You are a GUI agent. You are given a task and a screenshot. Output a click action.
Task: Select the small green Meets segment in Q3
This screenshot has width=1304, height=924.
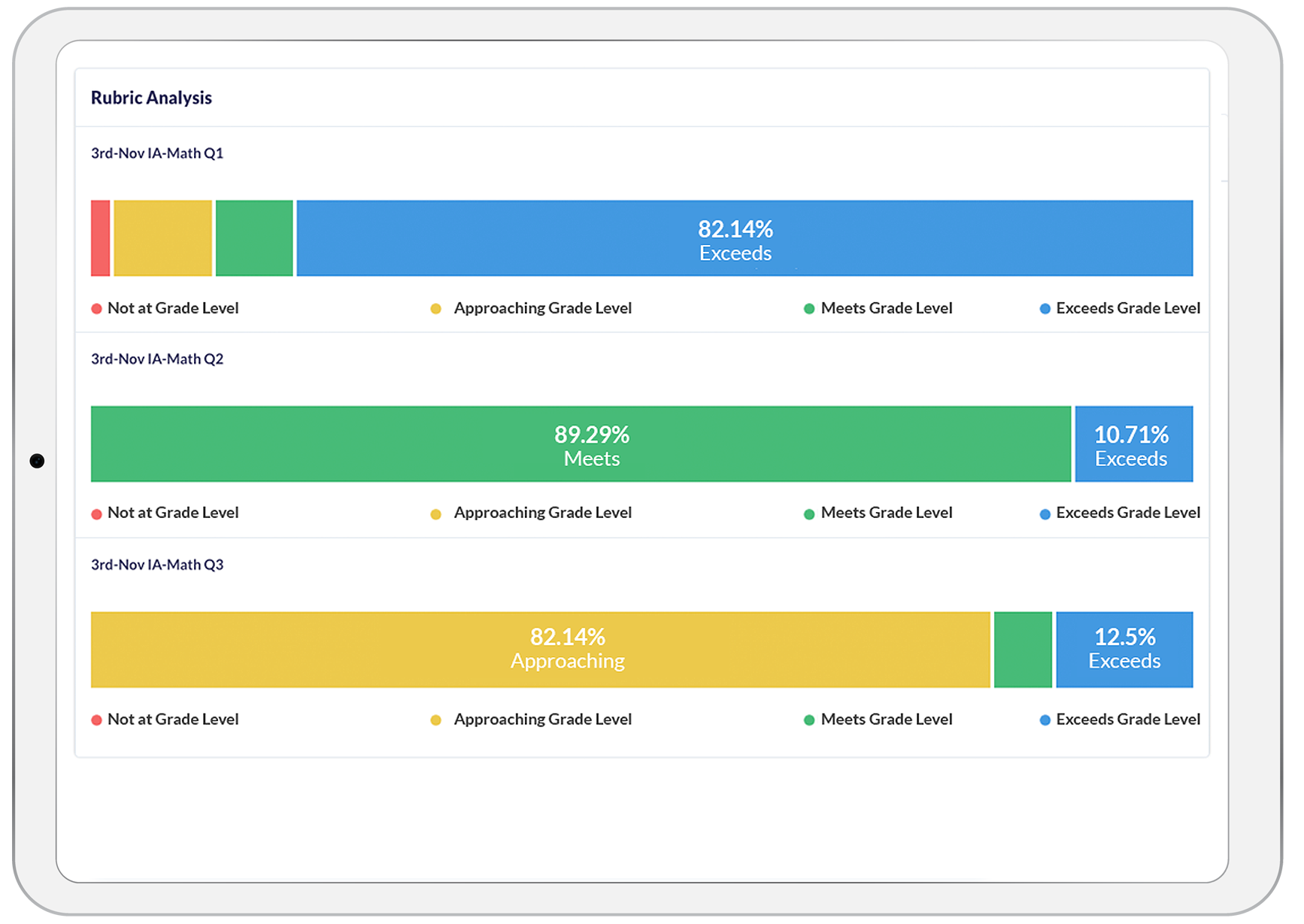click(x=1023, y=650)
